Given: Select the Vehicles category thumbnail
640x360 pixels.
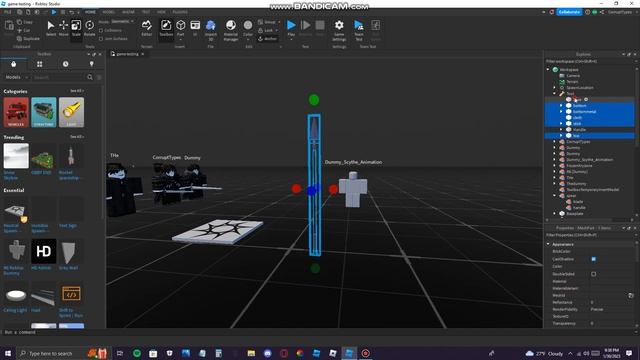Looking at the screenshot, I should click(16, 112).
